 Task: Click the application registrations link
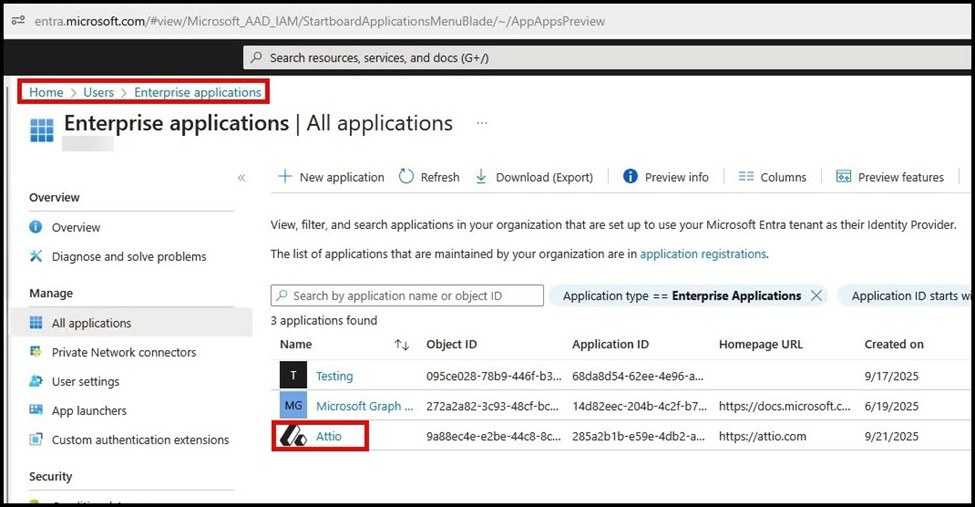pos(702,254)
